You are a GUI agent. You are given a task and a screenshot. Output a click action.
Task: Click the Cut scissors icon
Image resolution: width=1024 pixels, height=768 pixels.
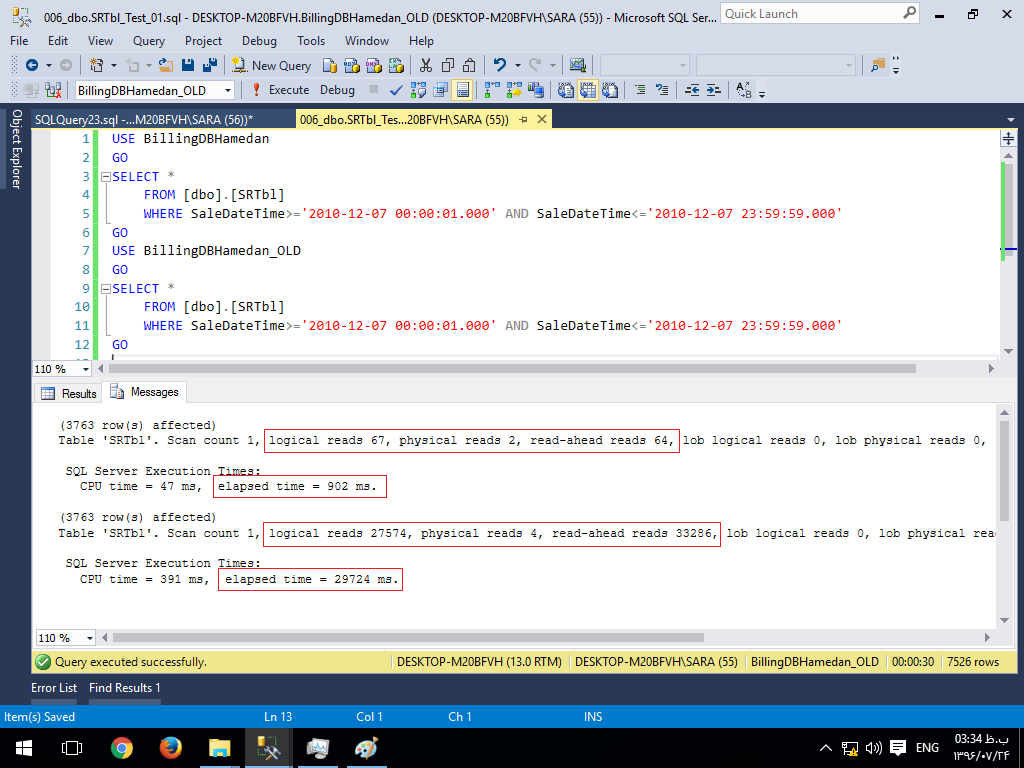[426, 65]
